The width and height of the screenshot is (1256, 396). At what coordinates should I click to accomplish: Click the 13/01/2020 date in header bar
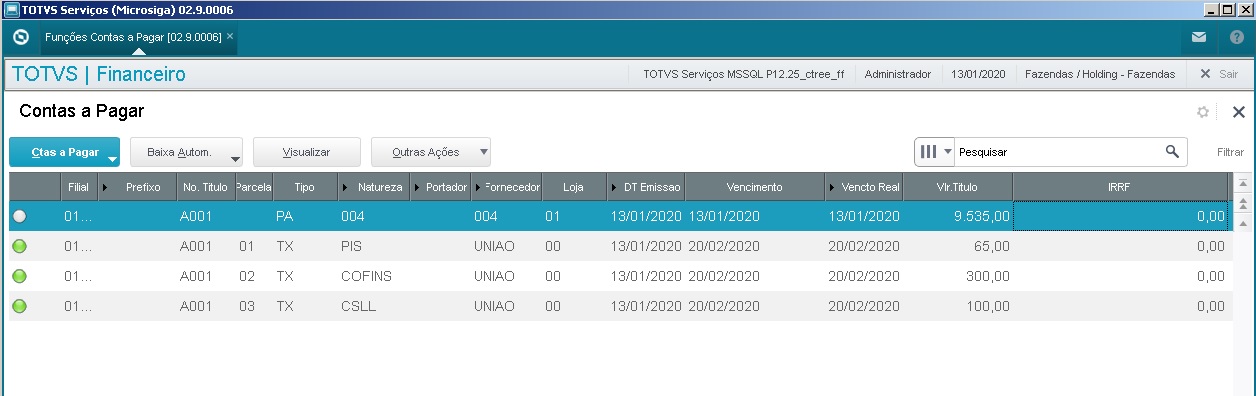click(978, 74)
